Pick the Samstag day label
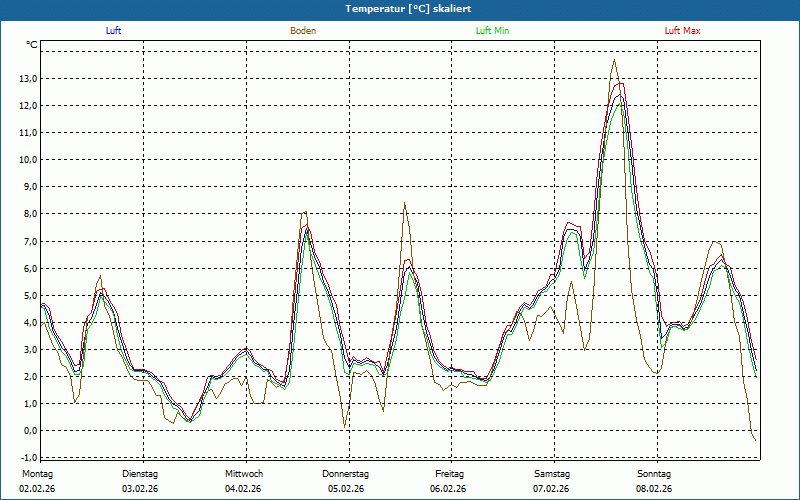This screenshot has height=500, width=800. coord(552,474)
